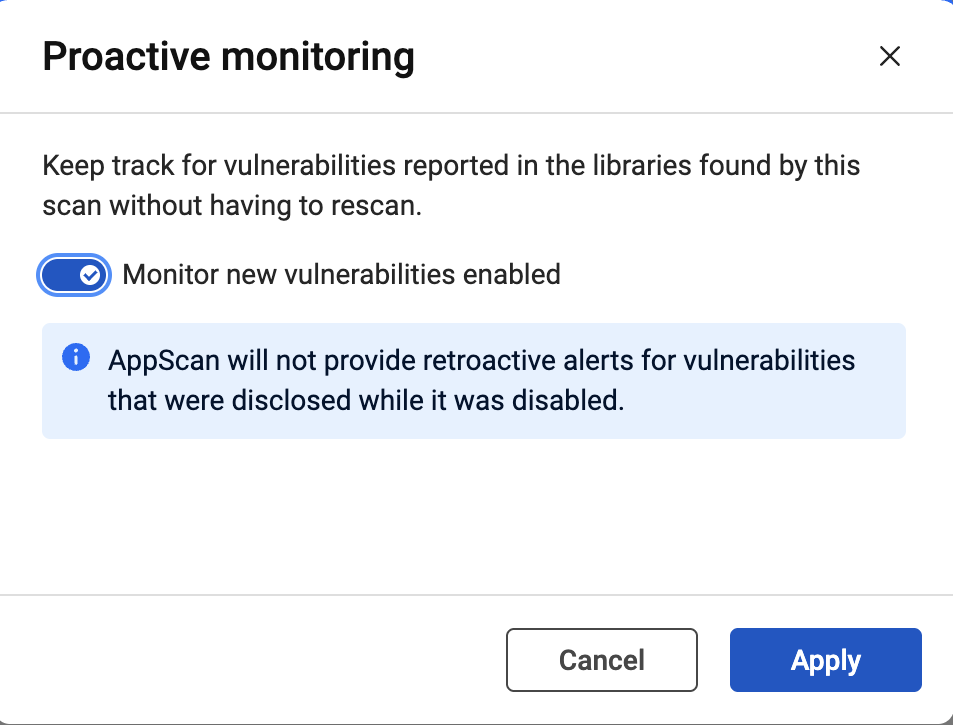Image resolution: width=953 pixels, height=725 pixels.
Task: Disable monitoring of new vulnerabilities
Action: tap(74, 275)
